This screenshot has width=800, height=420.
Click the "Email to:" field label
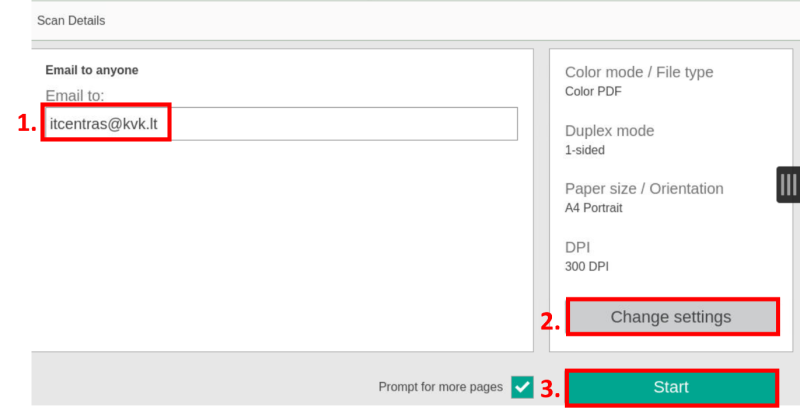75,95
